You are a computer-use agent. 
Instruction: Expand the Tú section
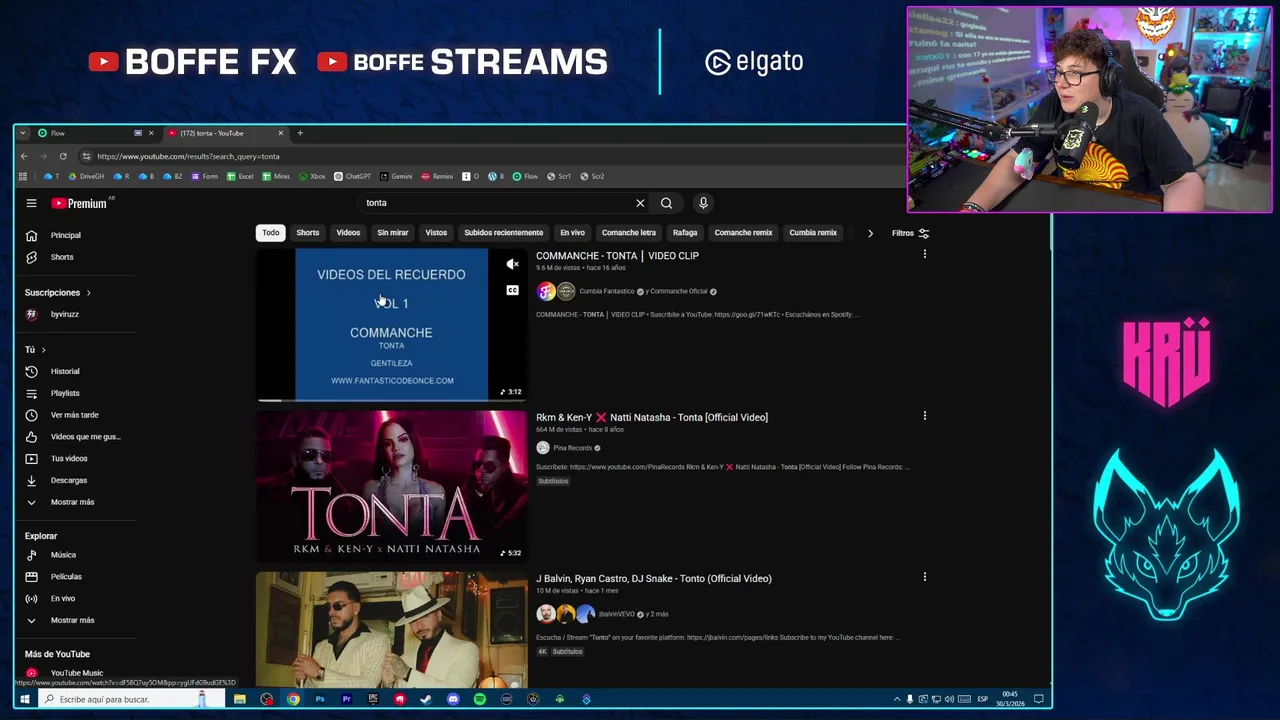coord(35,350)
